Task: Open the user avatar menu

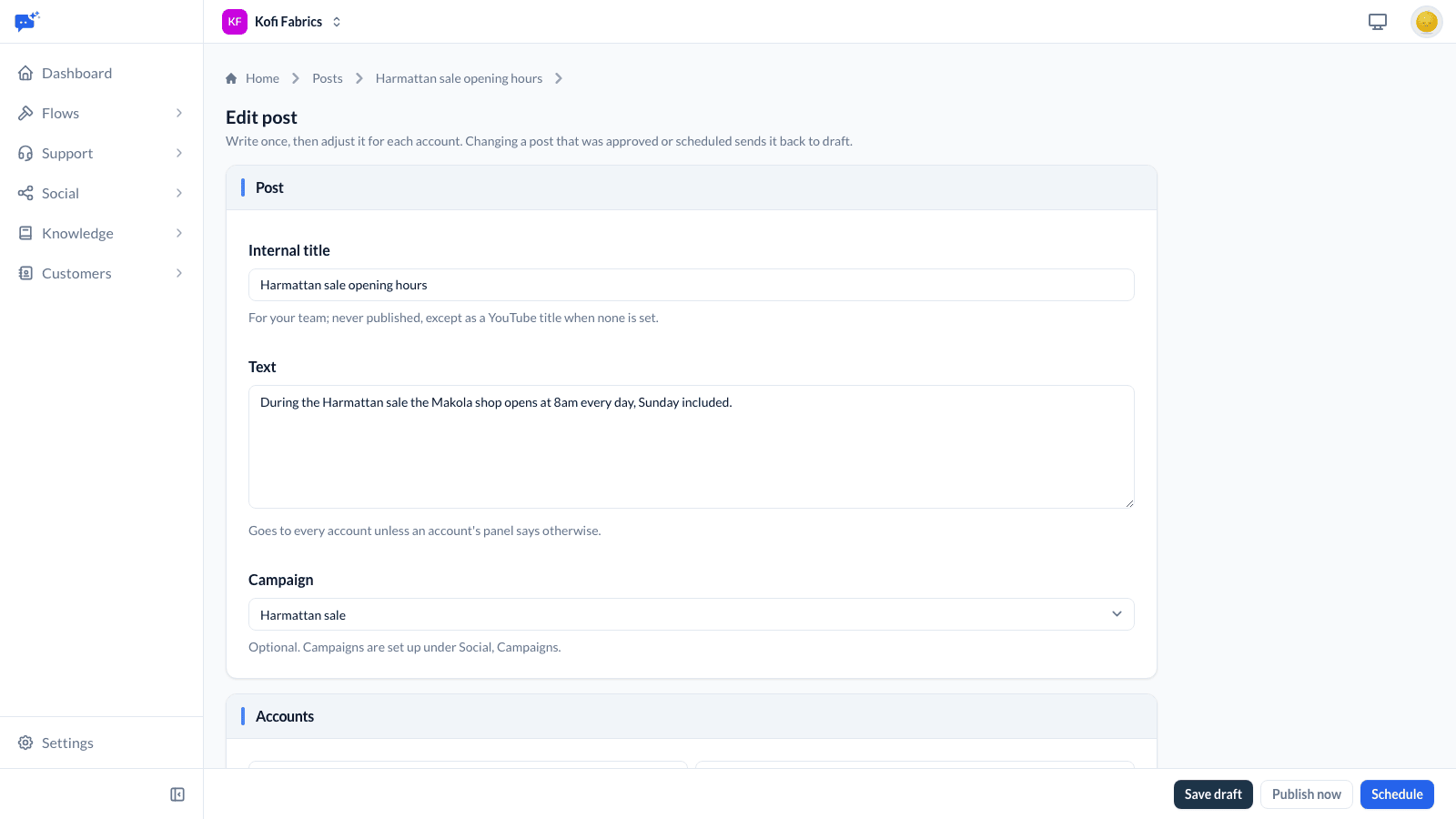Action: point(1426,22)
